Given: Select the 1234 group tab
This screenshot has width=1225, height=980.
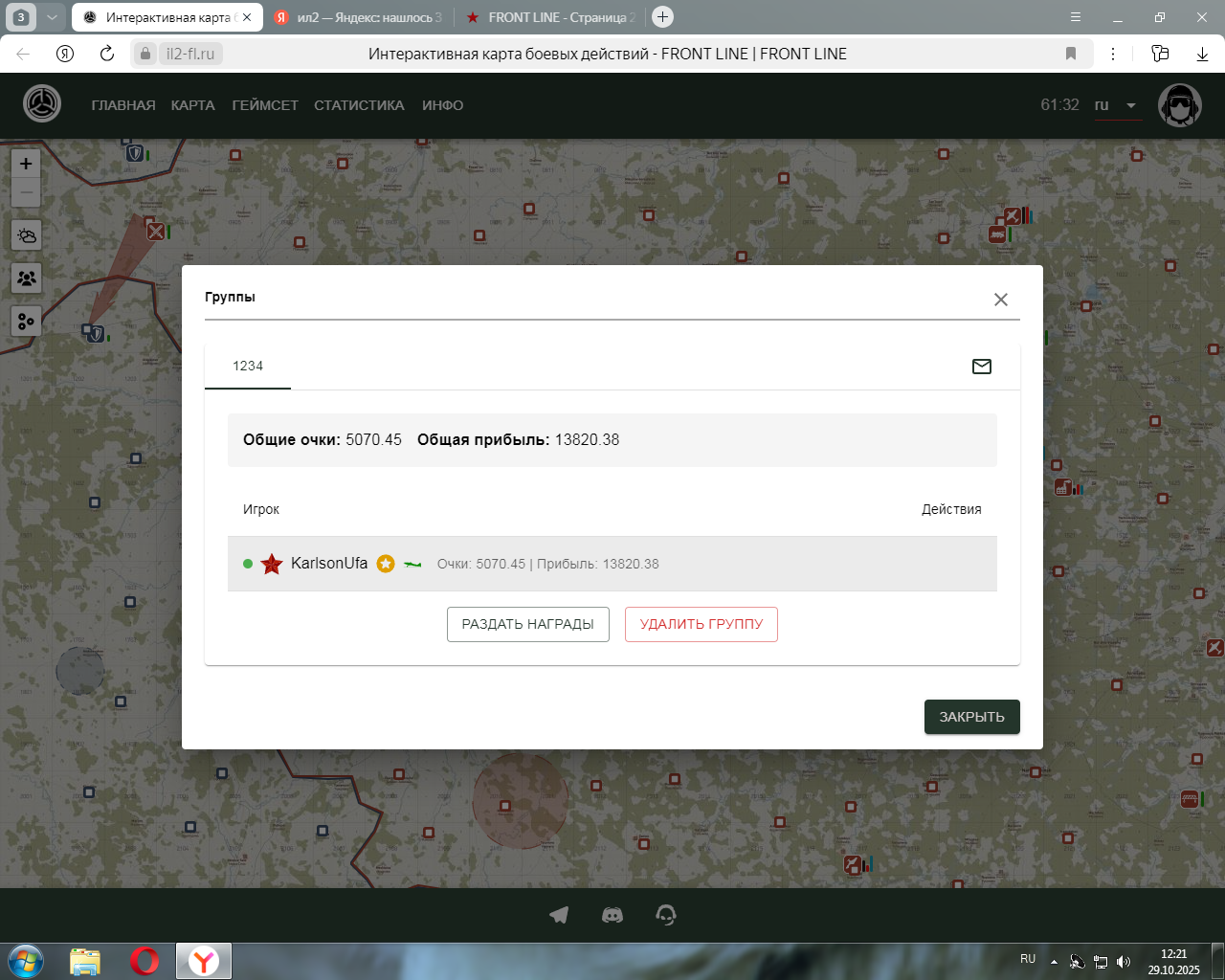Looking at the screenshot, I should click(248, 367).
